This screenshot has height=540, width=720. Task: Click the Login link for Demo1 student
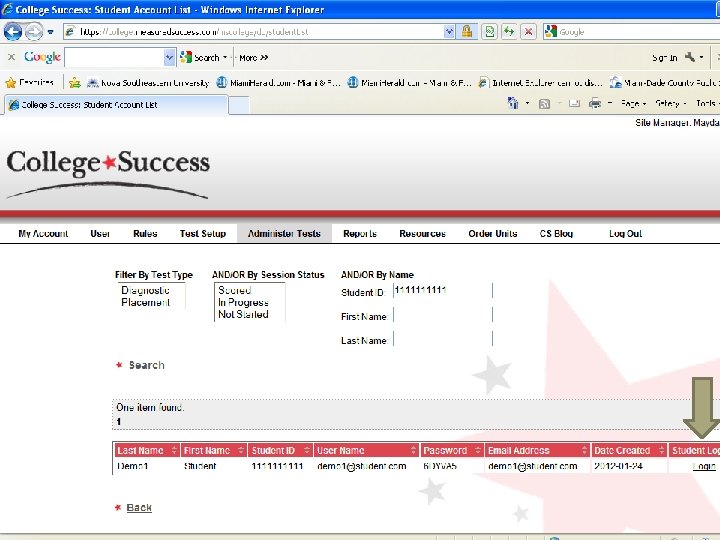click(704, 467)
